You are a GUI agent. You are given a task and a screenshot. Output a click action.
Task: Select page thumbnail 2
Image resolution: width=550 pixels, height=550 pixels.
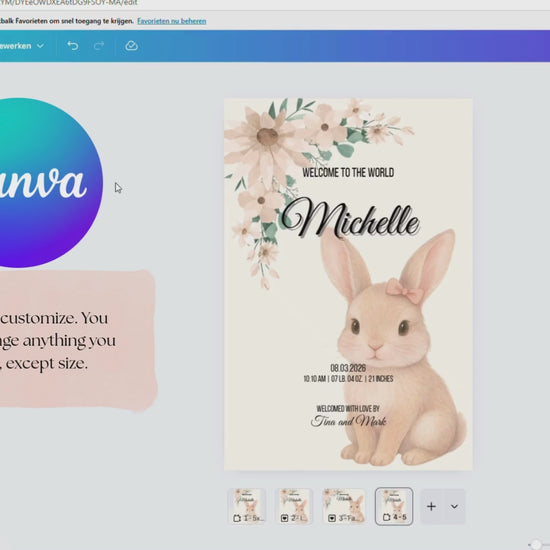pyautogui.click(x=294, y=506)
